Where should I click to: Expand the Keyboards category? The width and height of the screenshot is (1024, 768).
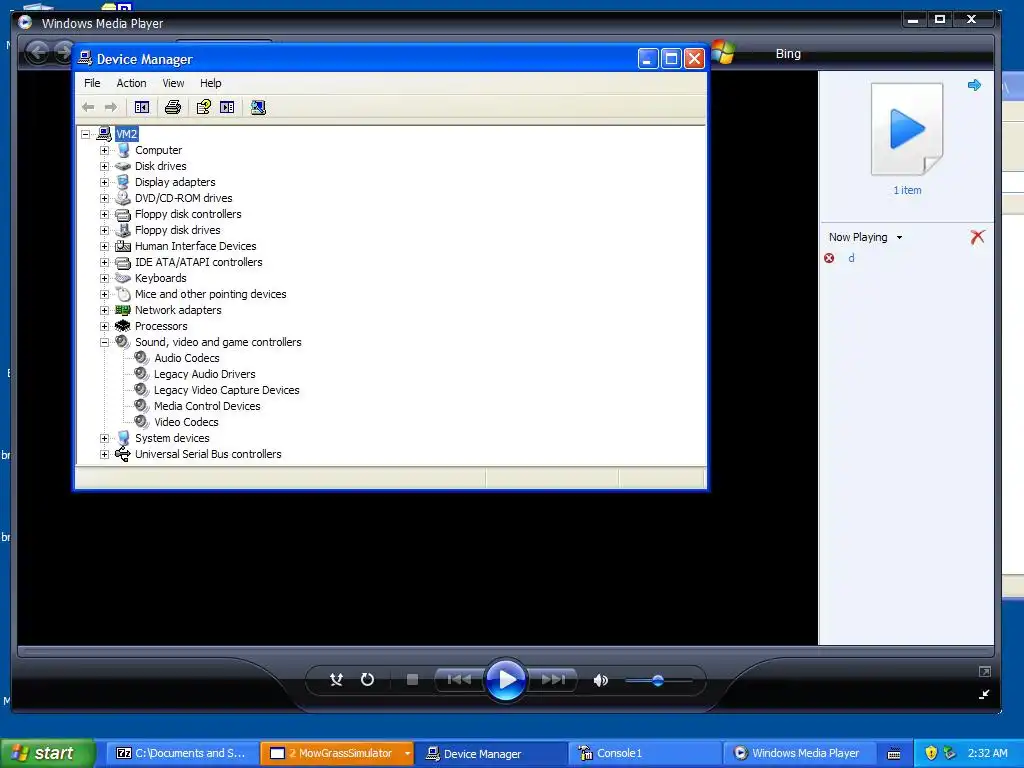click(104, 278)
